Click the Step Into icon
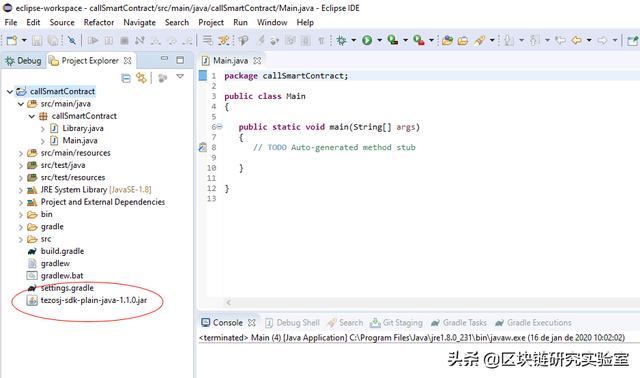Viewport: 640px width, 378px height. (156, 40)
